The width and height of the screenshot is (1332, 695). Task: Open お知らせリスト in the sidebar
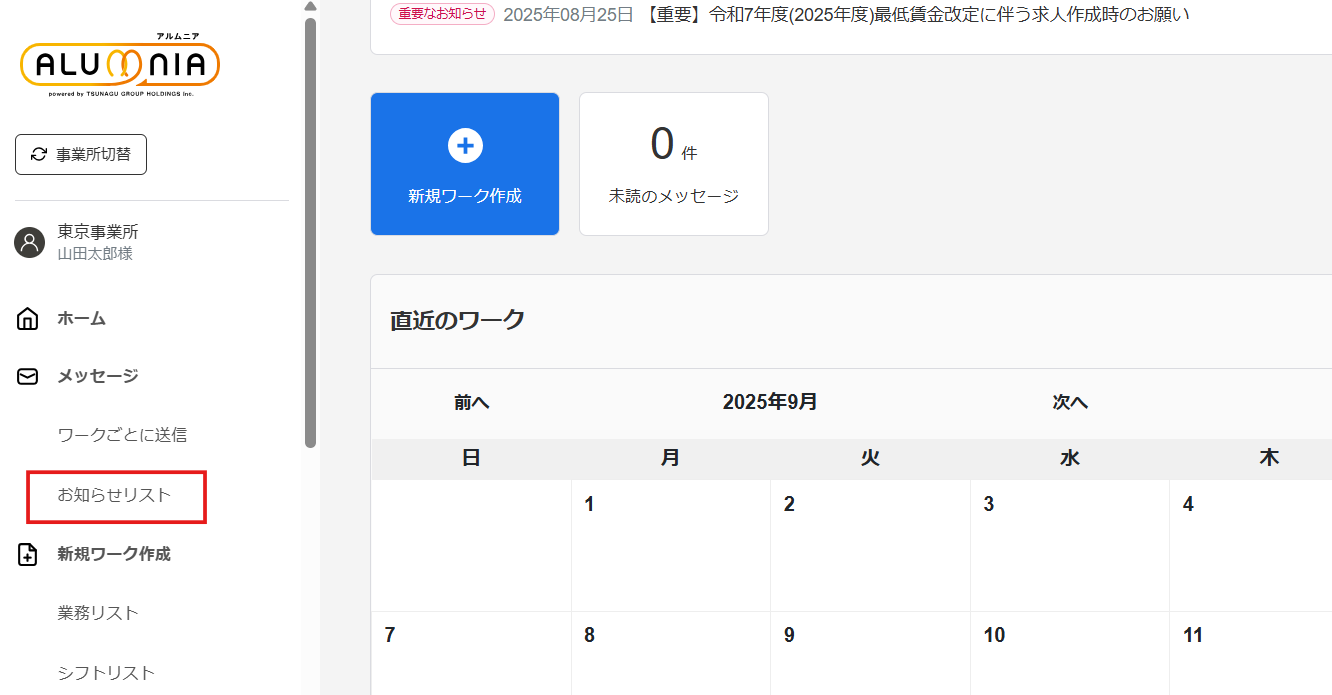point(114,495)
